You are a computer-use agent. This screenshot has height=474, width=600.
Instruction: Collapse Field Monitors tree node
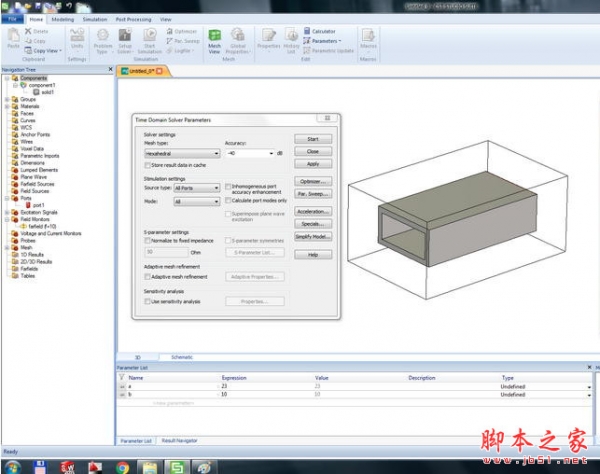pyautogui.click(x=7, y=219)
